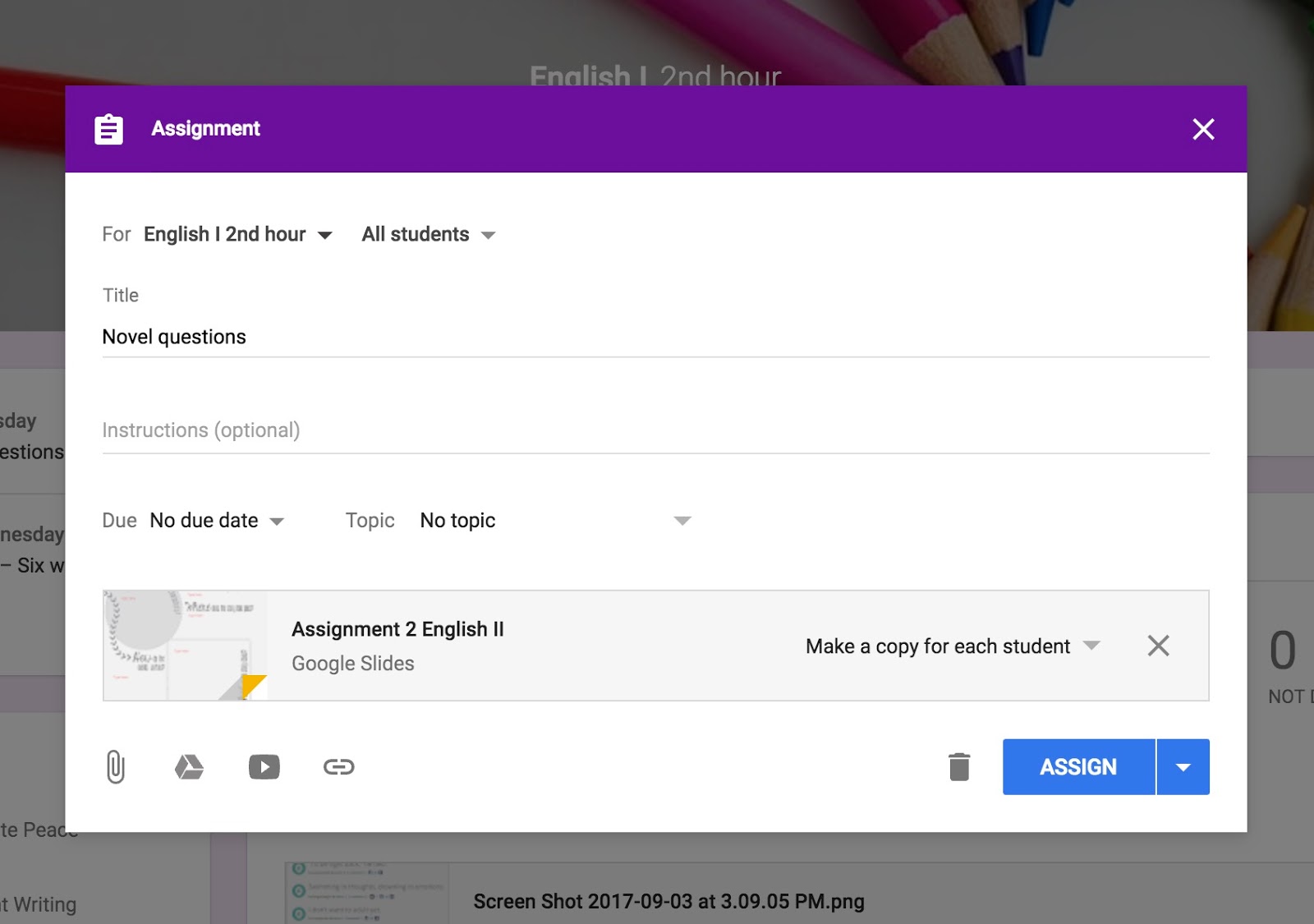The width and height of the screenshot is (1314, 924).
Task: Open the arrow next to ASSIGN
Action: pyautogui.click(x=1183, y=766)
